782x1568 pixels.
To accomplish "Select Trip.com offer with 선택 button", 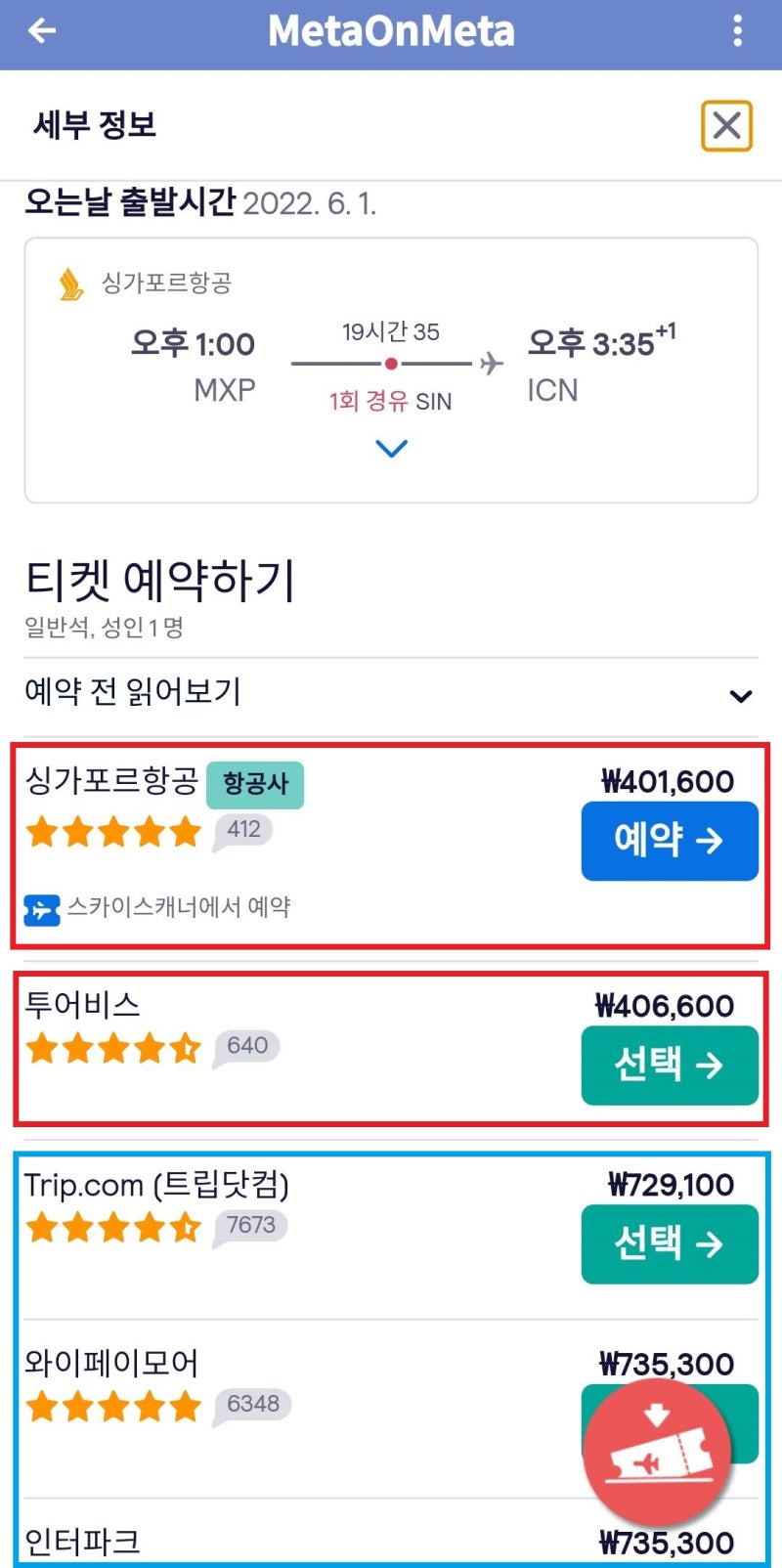I will (x=670, y=1243).
